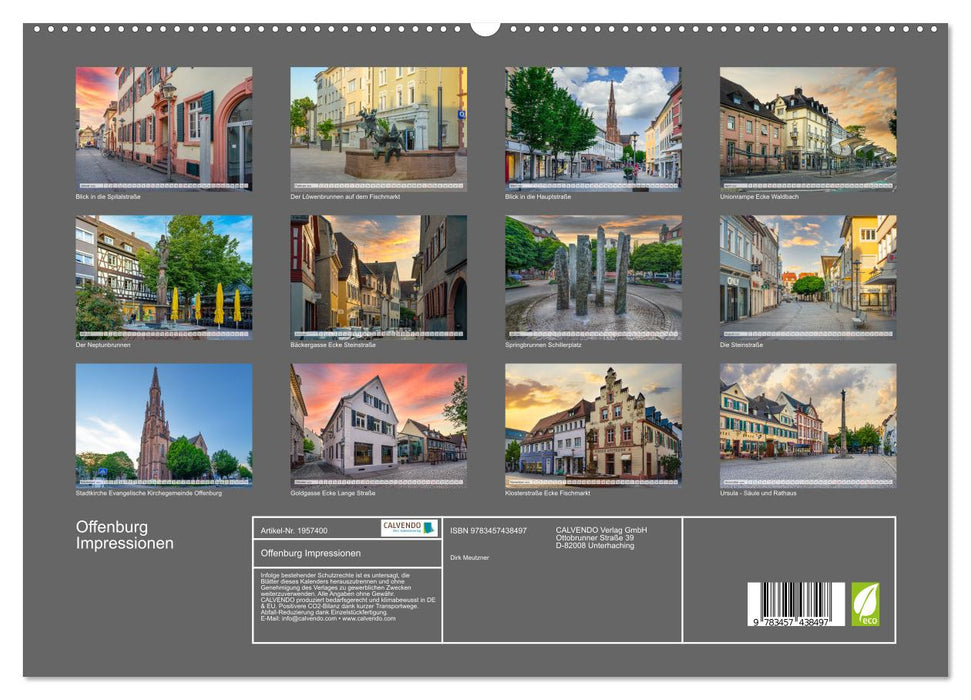Click the www.calvendo.com web link

click(370, 618)
